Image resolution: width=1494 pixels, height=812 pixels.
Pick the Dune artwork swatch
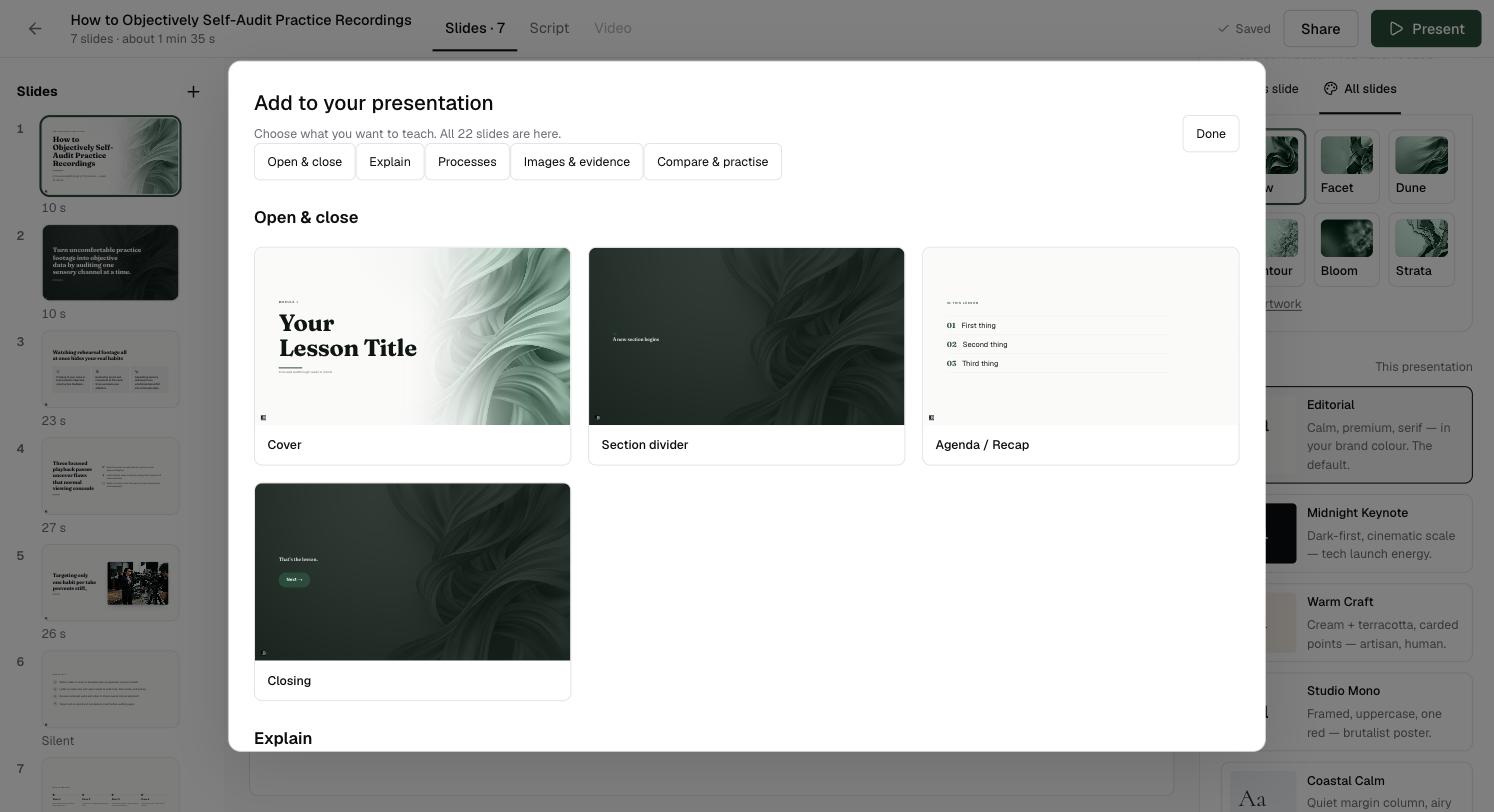coord(1421,166)
